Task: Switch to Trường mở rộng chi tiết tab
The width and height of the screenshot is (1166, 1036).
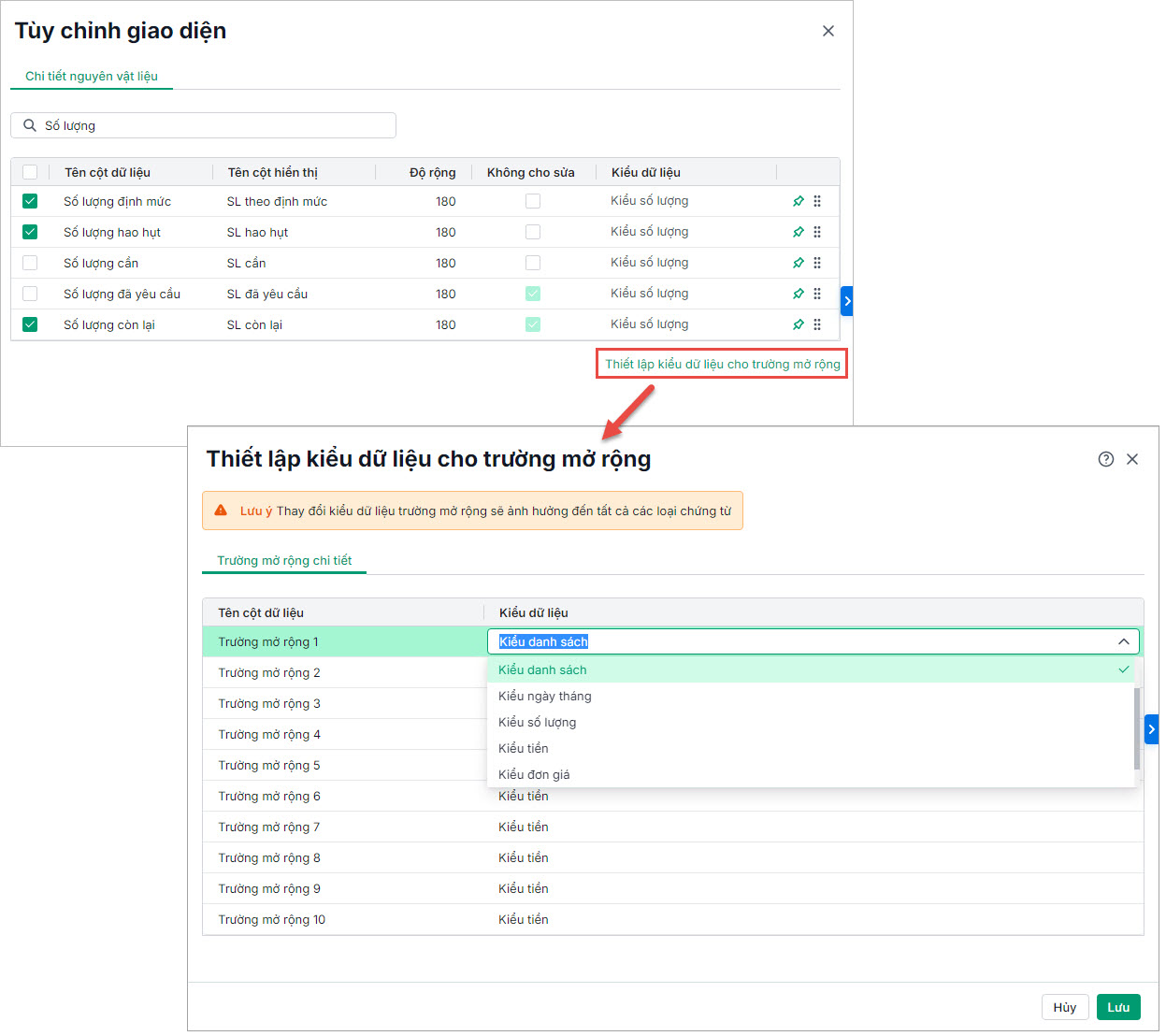Action: [x=284, y=560]
